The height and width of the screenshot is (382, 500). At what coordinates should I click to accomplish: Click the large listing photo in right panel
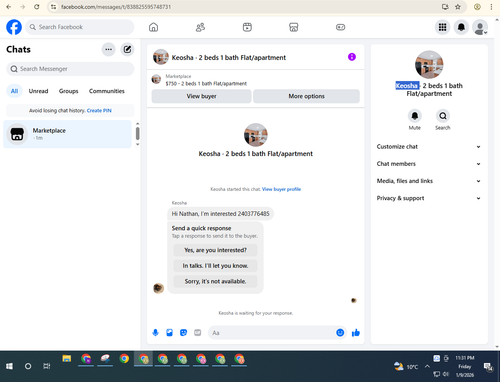click(x=429, y=65)
